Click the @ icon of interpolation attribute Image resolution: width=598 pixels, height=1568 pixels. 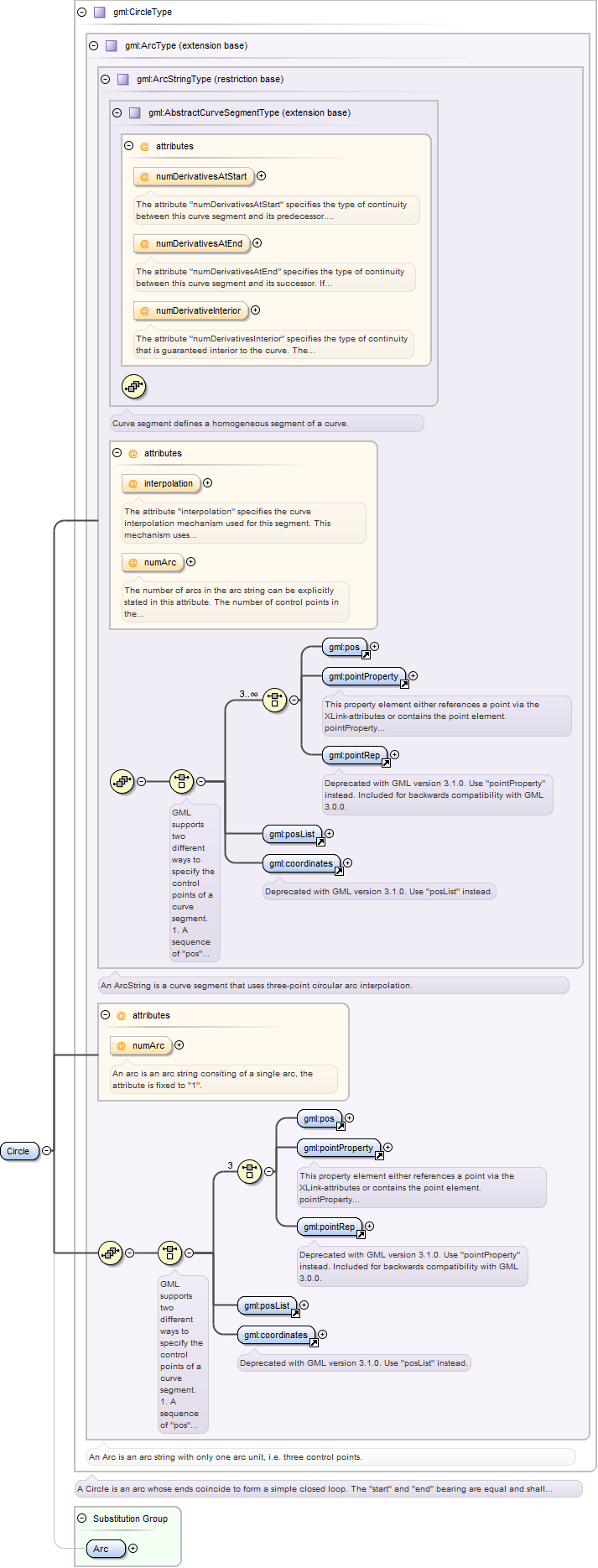[133, 484]
